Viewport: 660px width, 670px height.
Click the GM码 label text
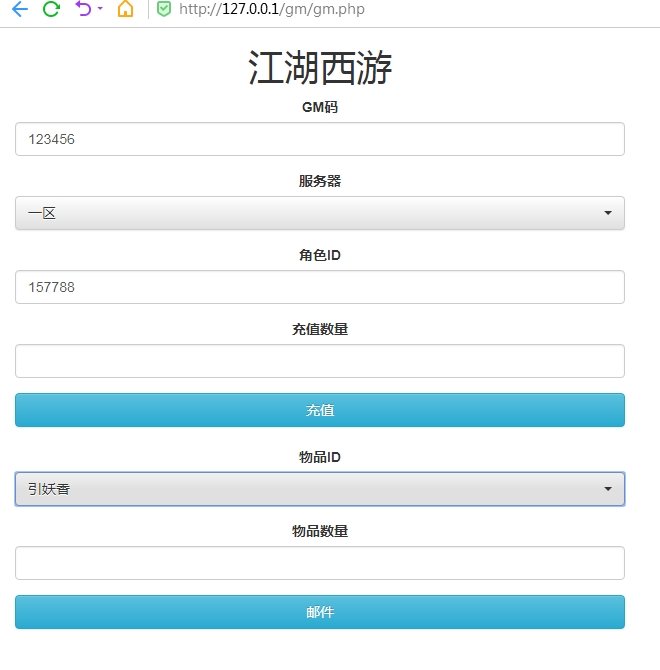tap(320, 107)
